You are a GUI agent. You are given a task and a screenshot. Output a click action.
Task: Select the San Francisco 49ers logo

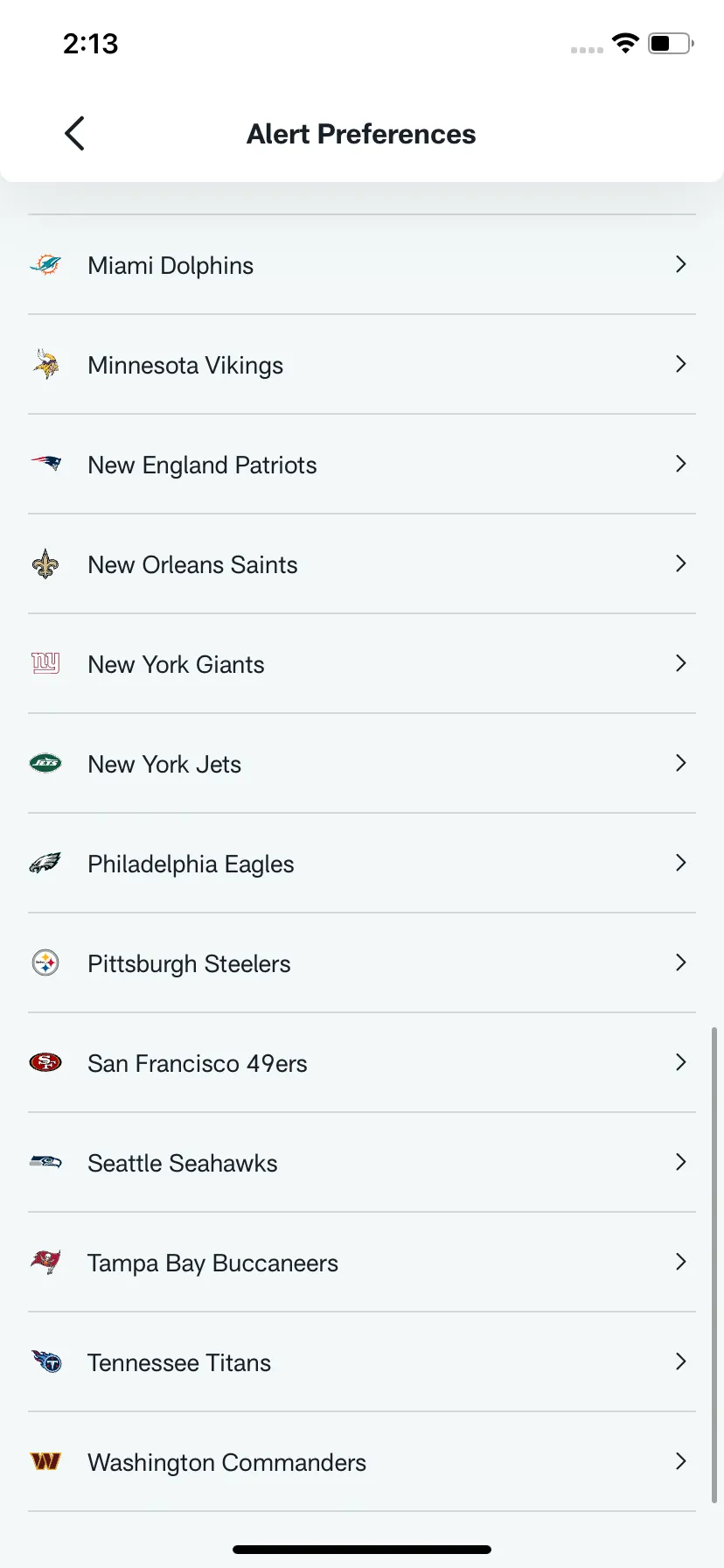tap(45, 1062)
